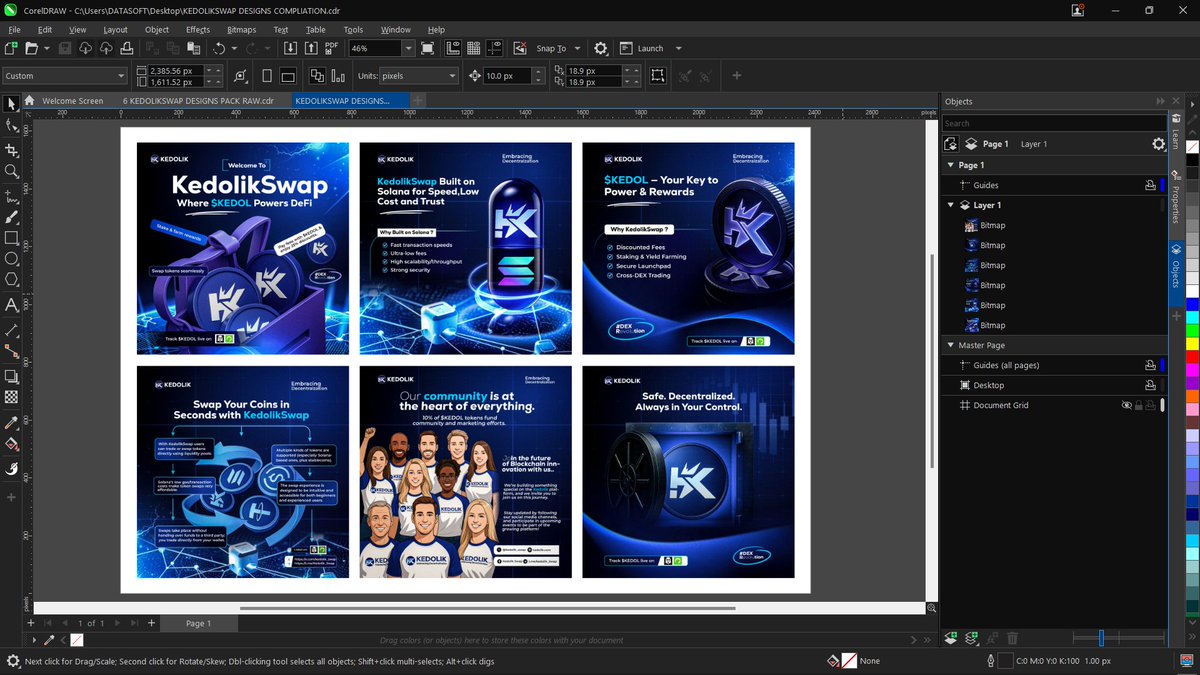The width and height of the screenshot is (1200, 675).
Task: Select the Transparency checkerboard tool
Action: [x=11, y=397]
